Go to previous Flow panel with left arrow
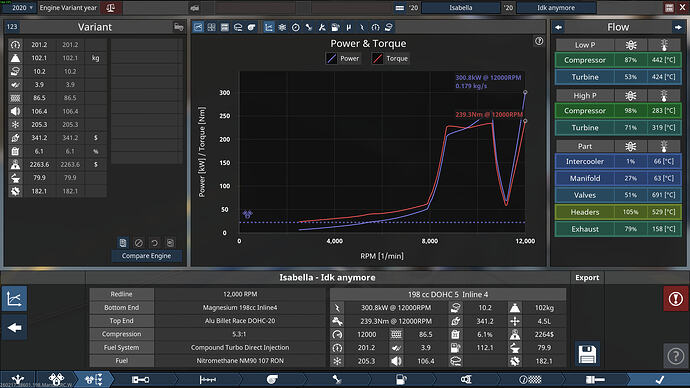The width and height of the screenshot is (690, 388). [559, 27]
